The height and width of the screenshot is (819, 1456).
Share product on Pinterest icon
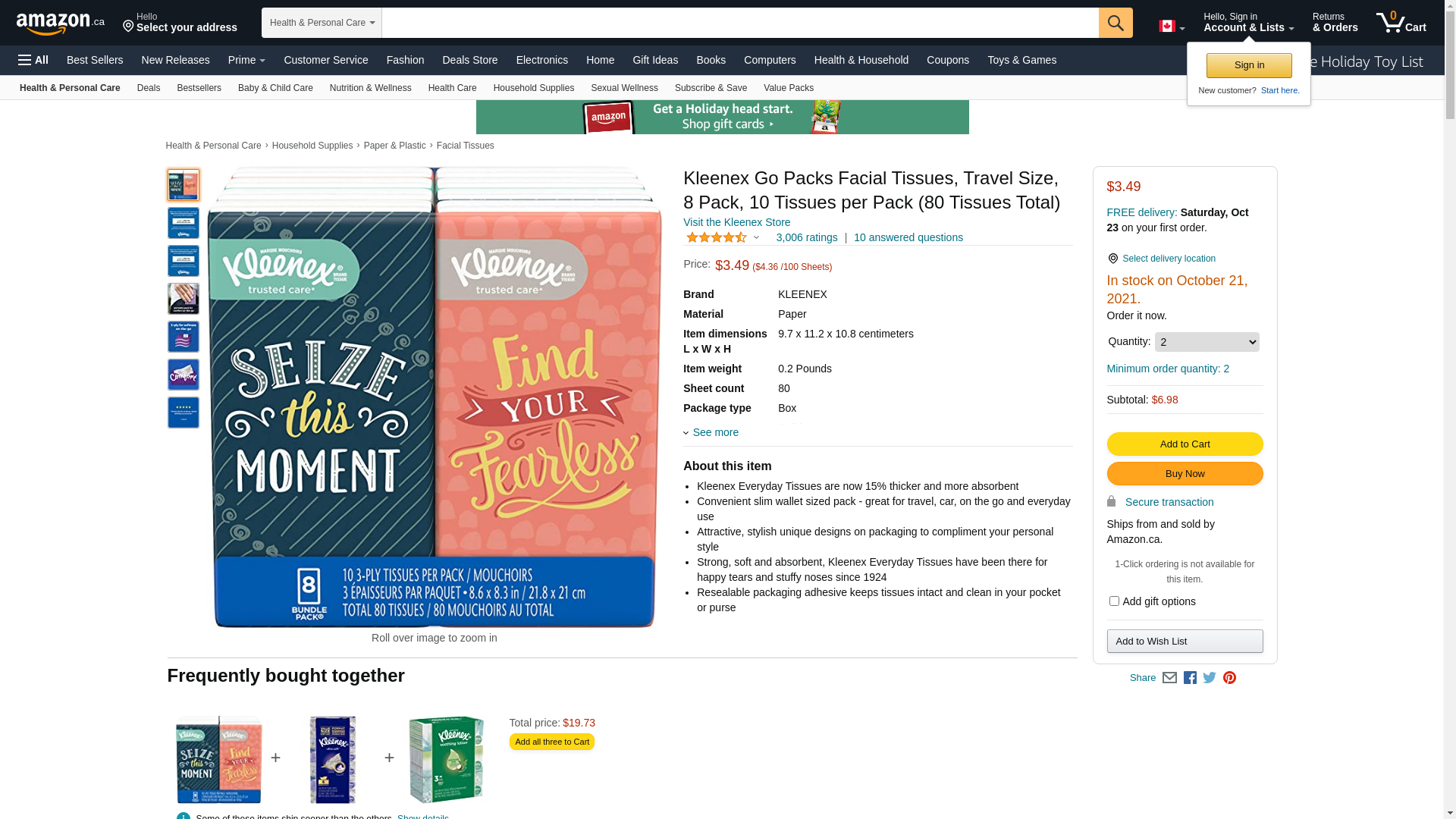(x=1229, y=678)
